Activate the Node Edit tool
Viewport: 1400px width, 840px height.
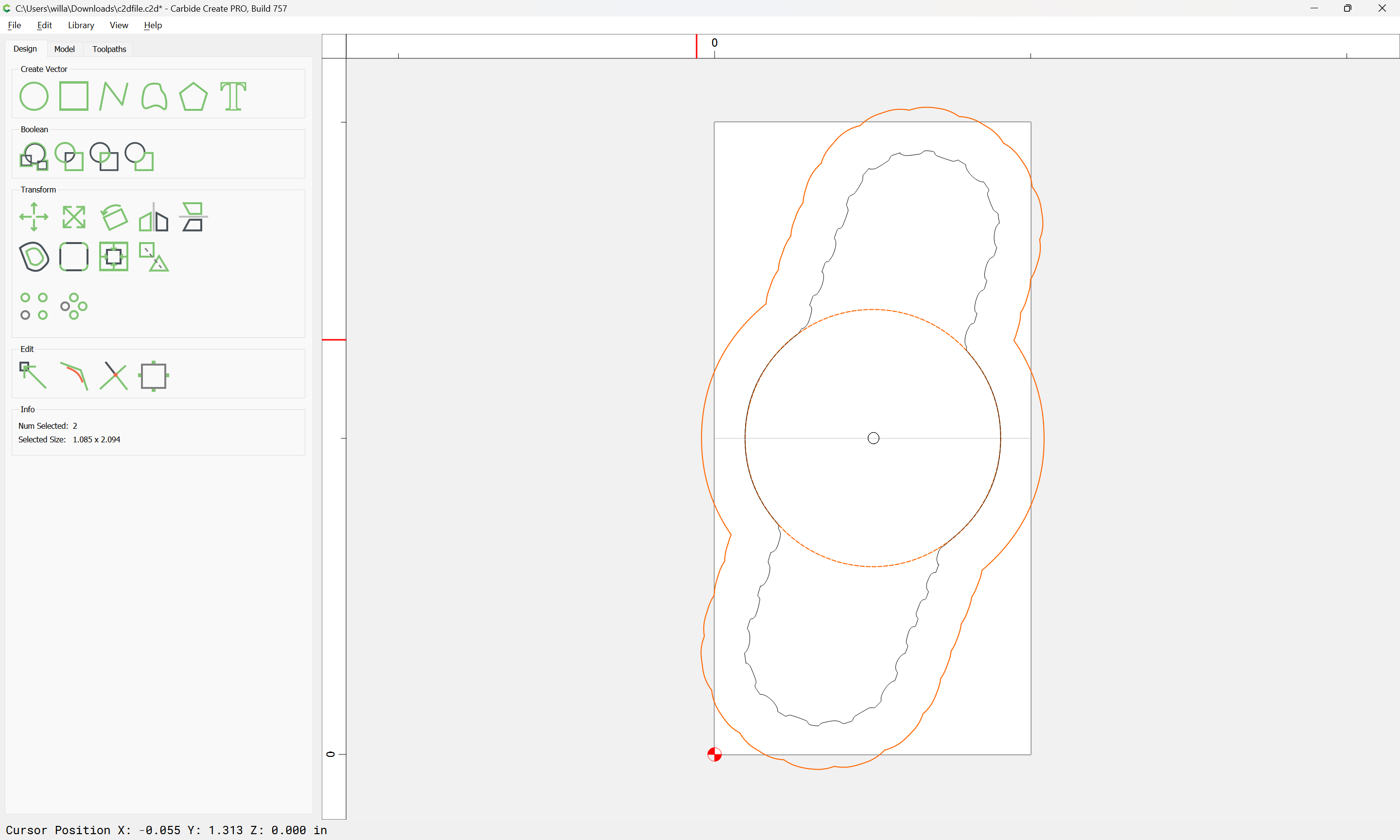tap(34, 376)
